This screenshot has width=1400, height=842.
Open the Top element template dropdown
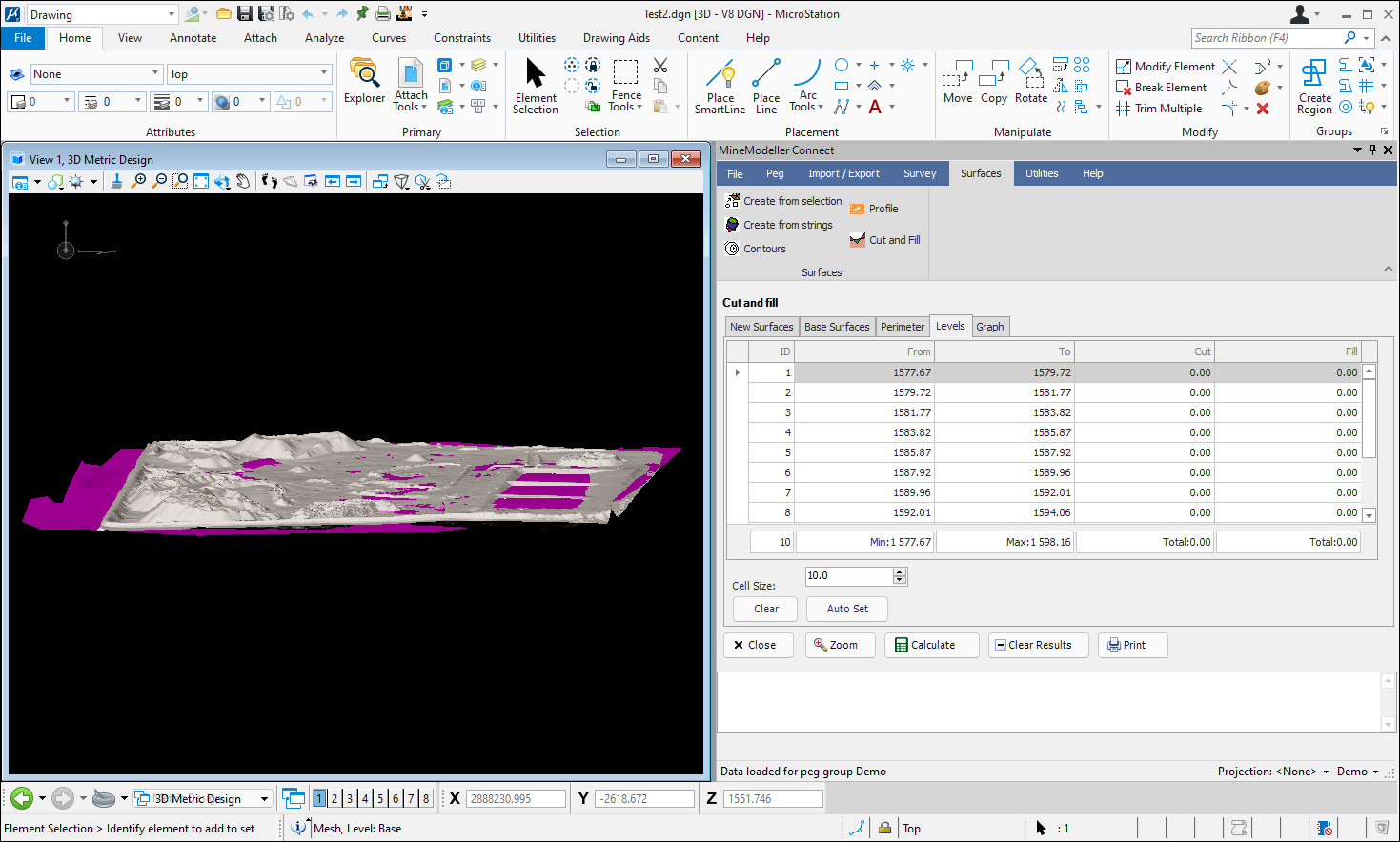click(249, 73)
